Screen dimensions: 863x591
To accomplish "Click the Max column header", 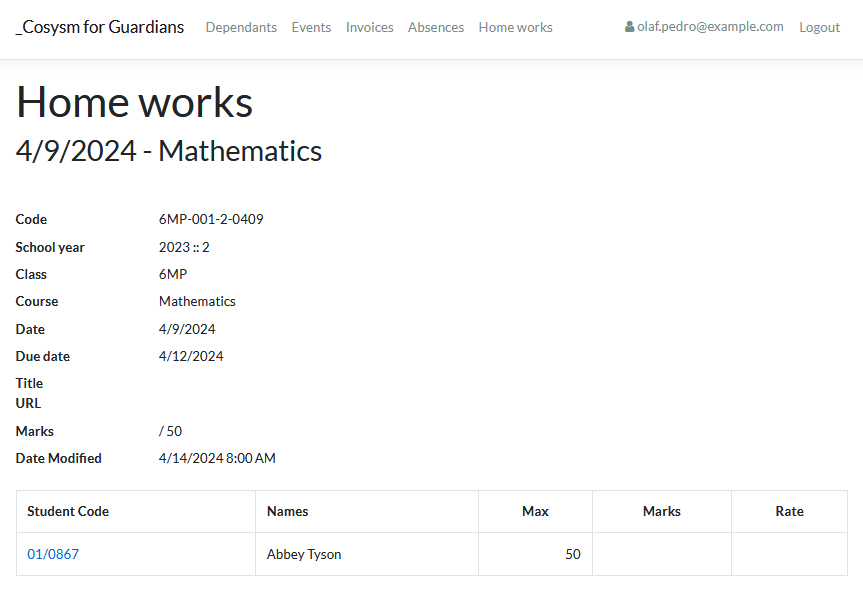I will (535, 511).
